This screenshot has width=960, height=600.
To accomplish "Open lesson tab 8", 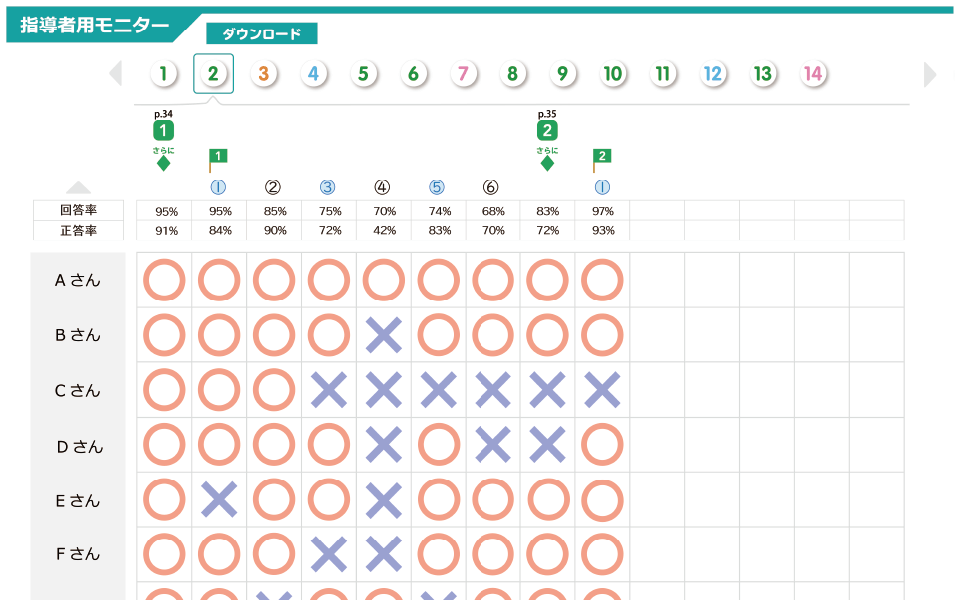I will pos(512,73).
